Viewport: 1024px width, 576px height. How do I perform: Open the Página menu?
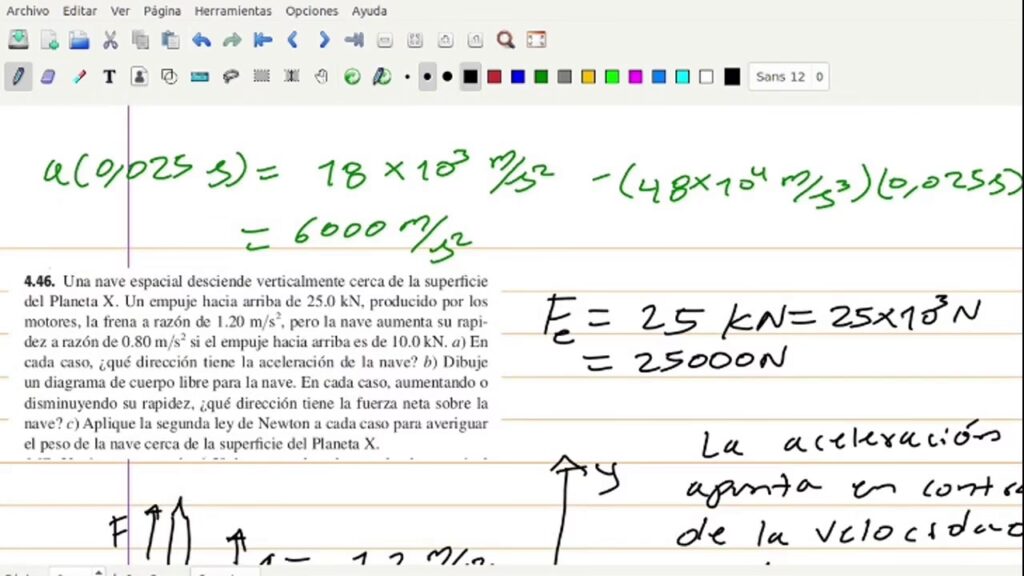(162, 11)
